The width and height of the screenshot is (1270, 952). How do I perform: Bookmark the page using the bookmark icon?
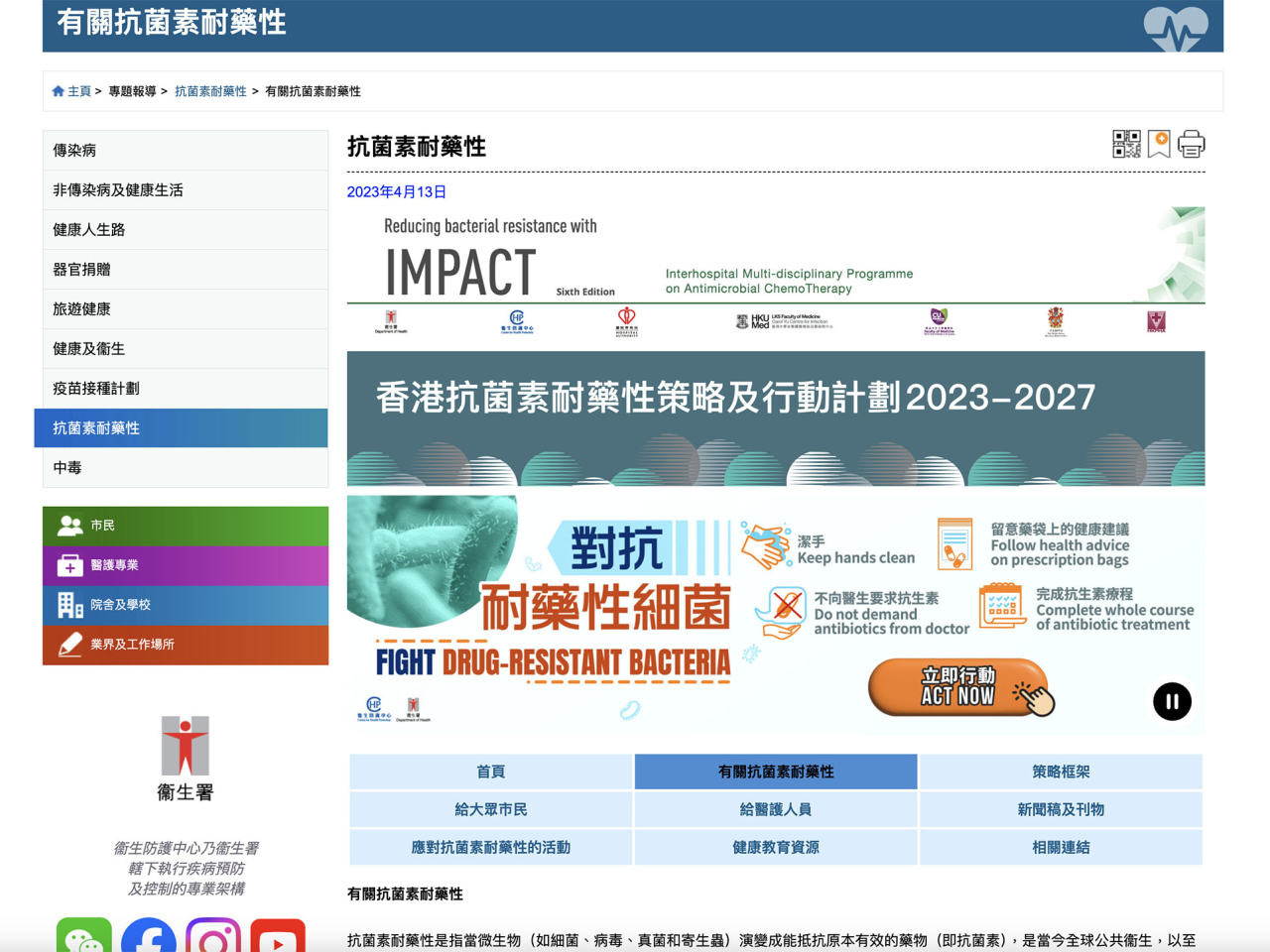[x=1157, y=144]
